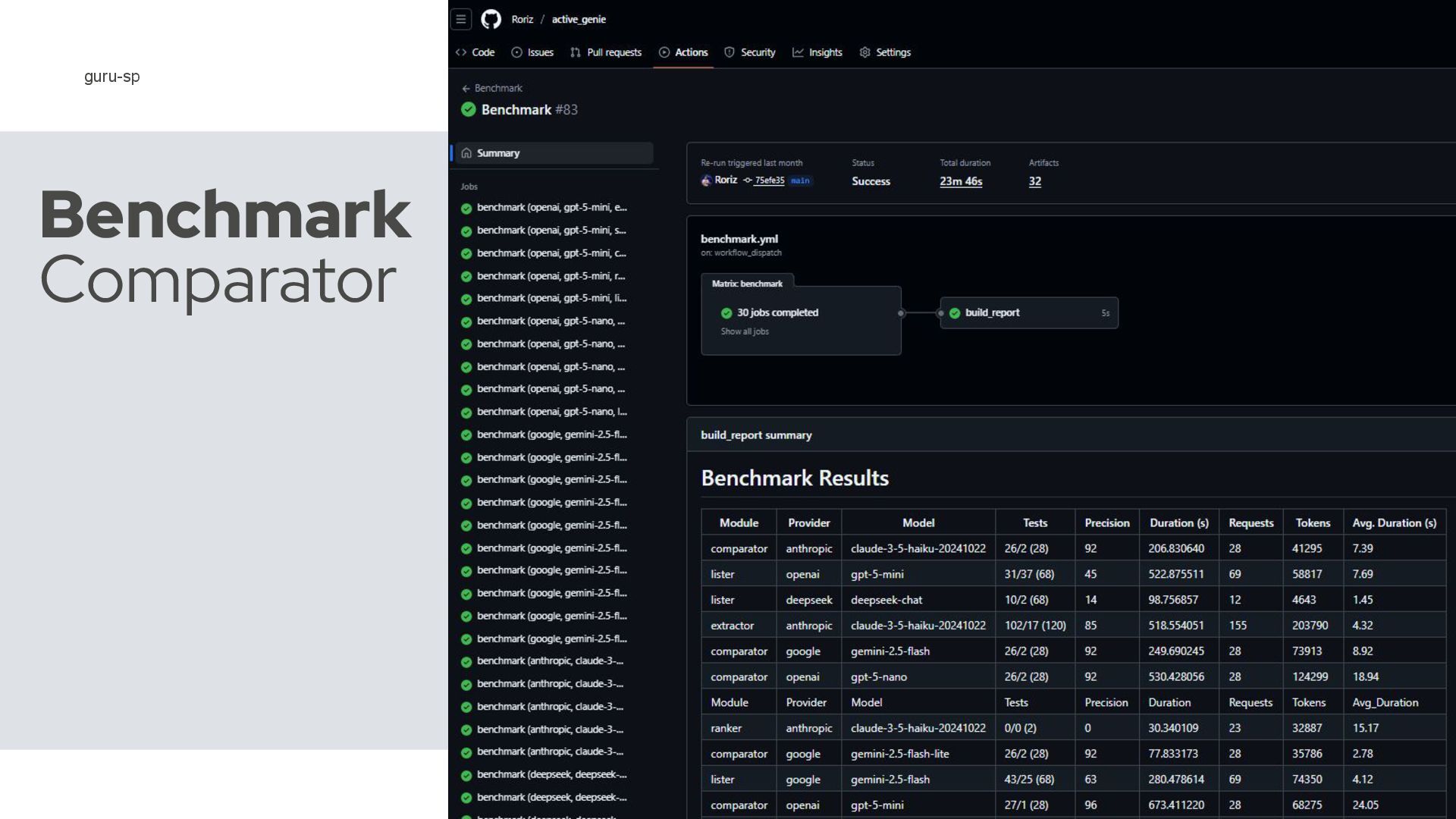Click the green check on build_report job
The width and height of the screenshot is (1456, 819).
tap(955, 313)
